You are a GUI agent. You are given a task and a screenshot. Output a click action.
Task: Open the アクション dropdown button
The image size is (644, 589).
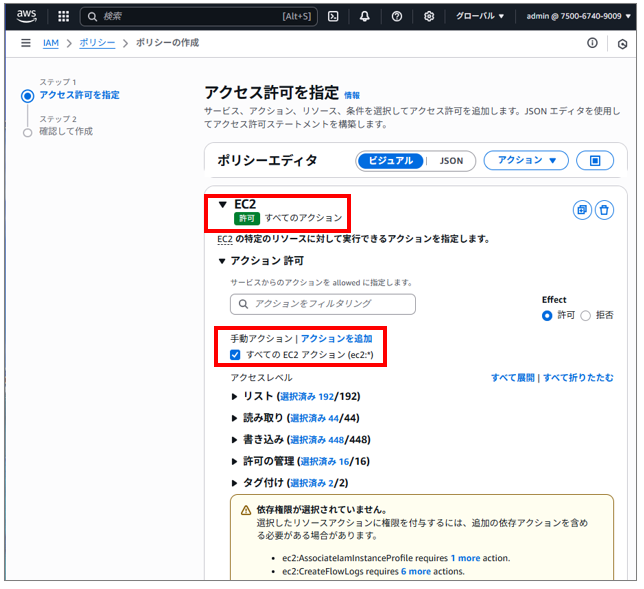[526, 161]
